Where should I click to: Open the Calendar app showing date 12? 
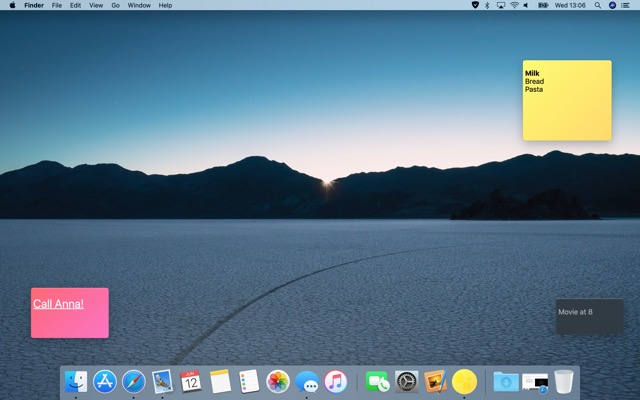point(191,382)
